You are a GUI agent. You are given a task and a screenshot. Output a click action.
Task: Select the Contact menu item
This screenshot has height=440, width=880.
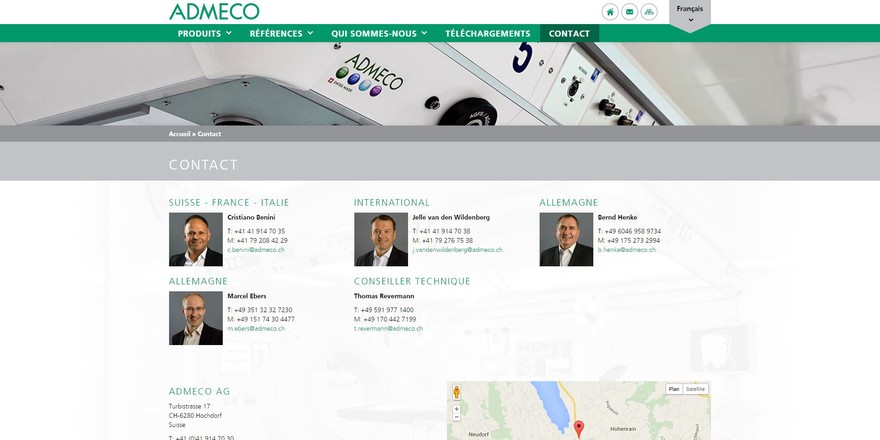click(x=569, y=33)
